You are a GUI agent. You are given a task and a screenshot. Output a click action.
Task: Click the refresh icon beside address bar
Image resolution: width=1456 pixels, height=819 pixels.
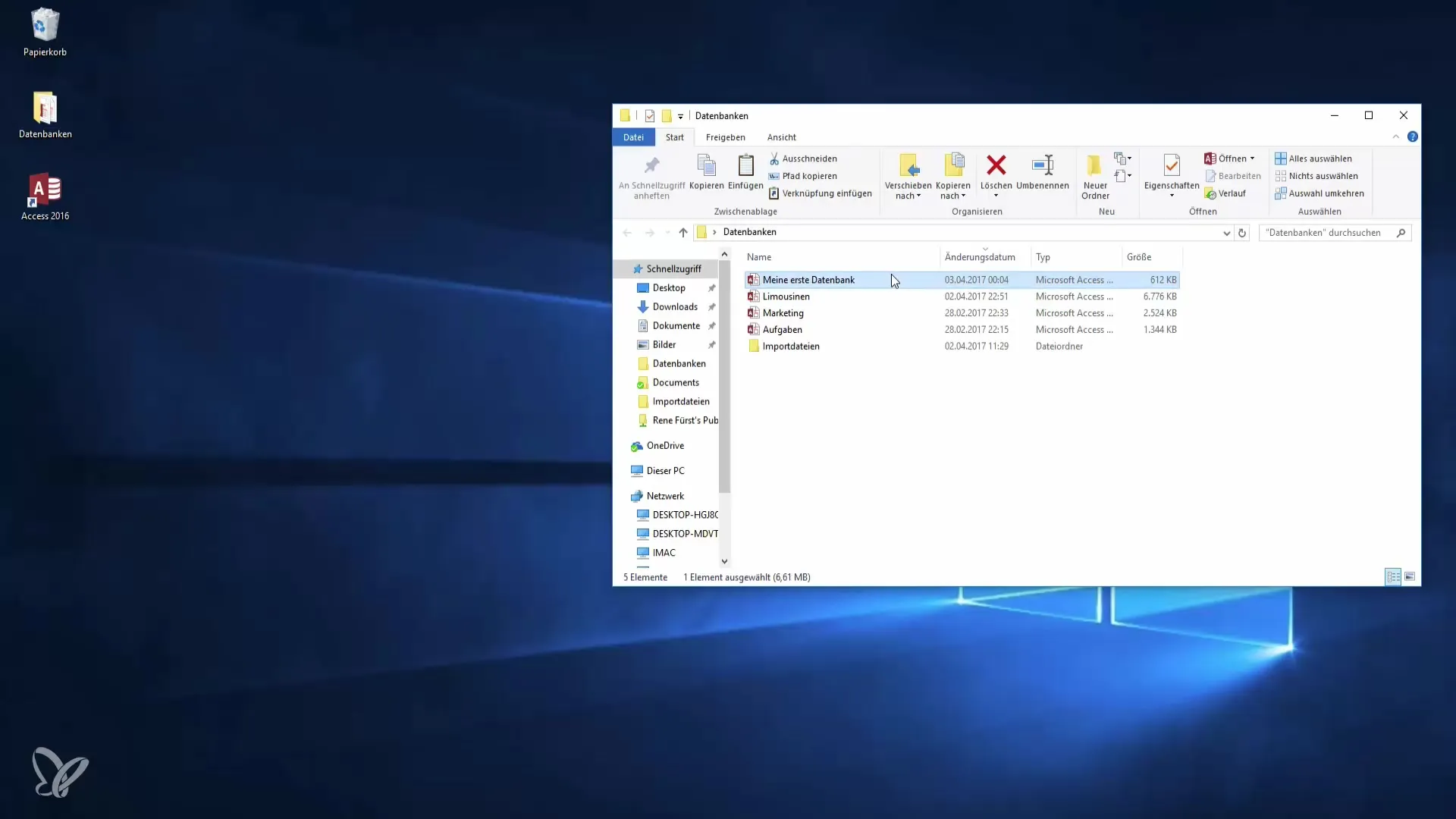1242,233
